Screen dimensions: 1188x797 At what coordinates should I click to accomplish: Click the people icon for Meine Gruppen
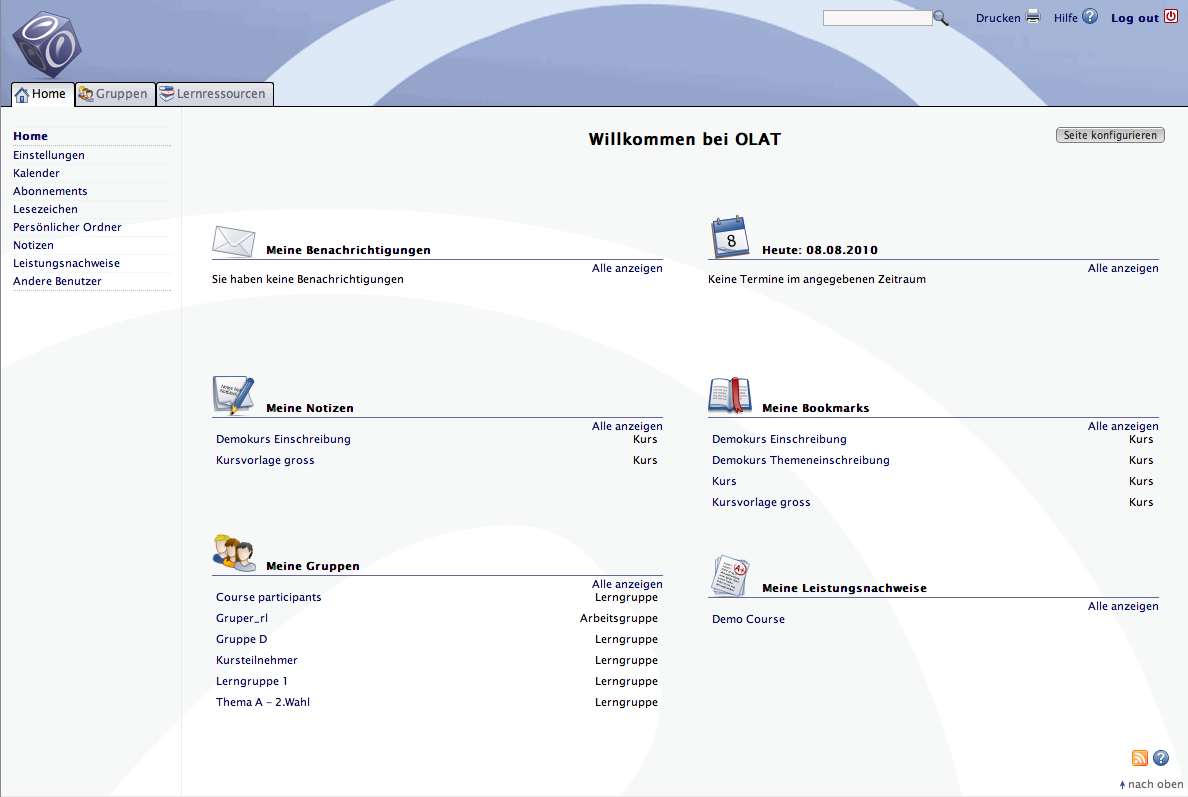pos(234,552)
